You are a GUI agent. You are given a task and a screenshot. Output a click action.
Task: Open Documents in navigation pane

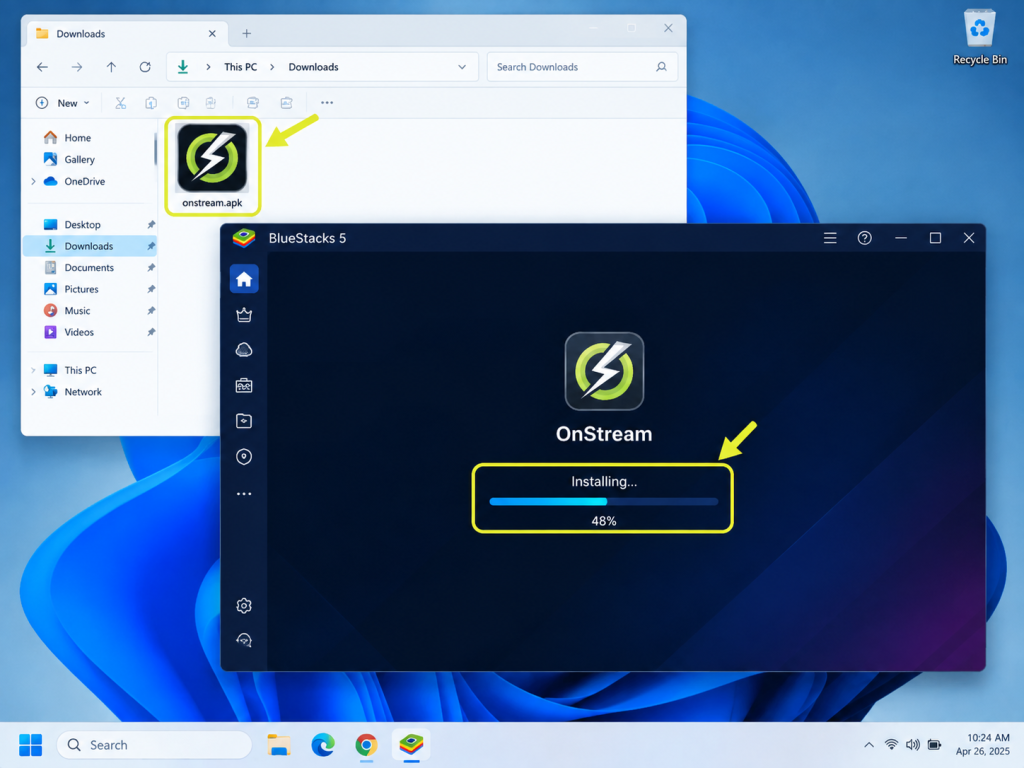click(91, 268)
